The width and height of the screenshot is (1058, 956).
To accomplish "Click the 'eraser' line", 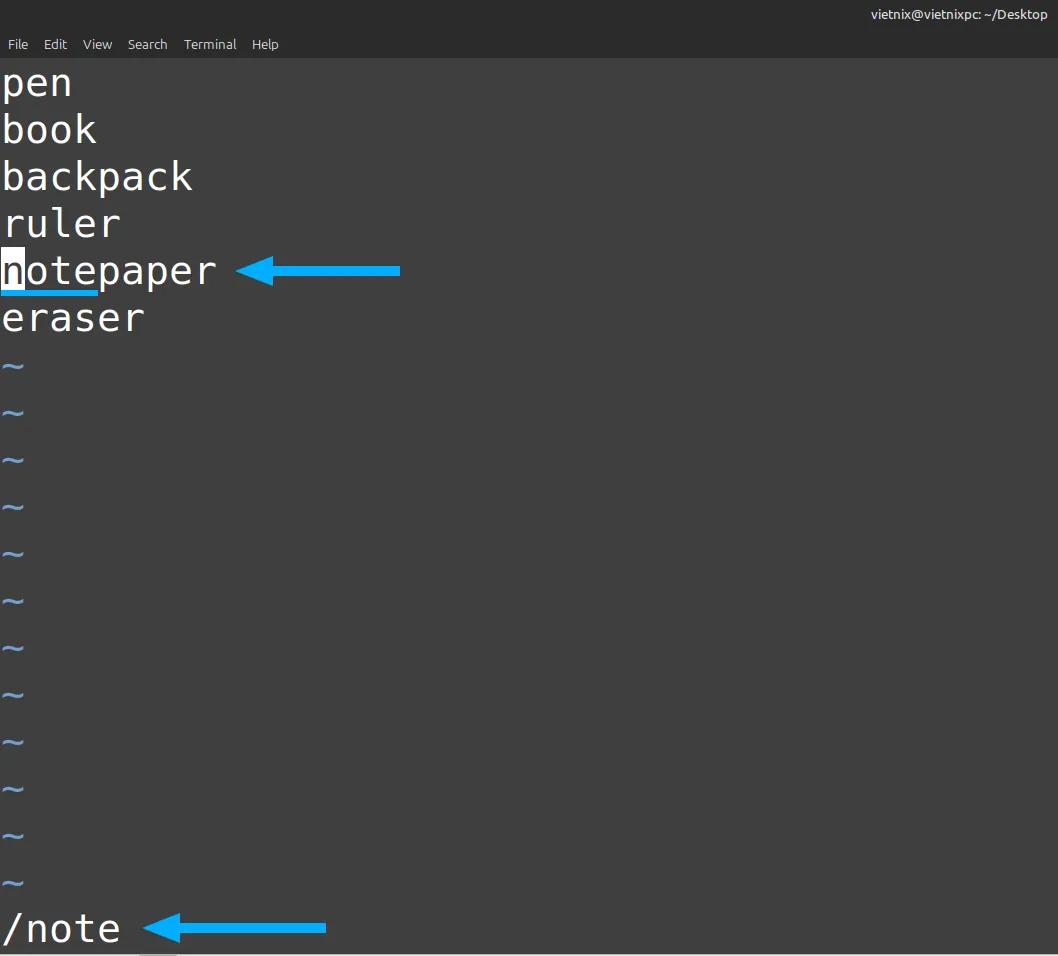I will (x=73, y=318).
